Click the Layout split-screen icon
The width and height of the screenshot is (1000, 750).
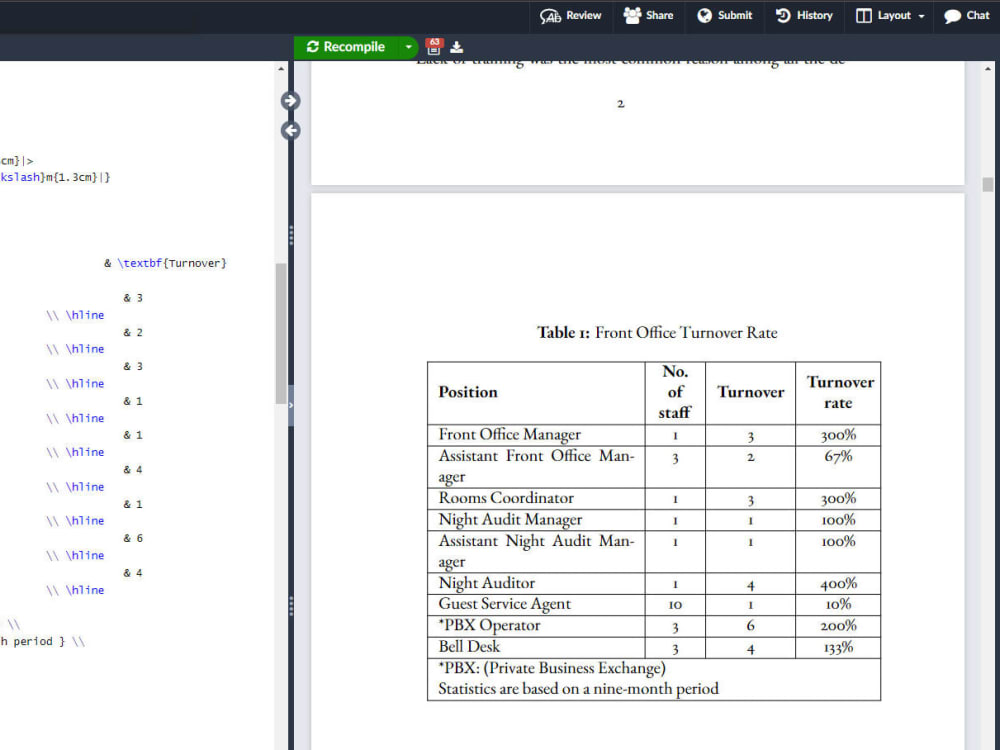tap(865, 15)
